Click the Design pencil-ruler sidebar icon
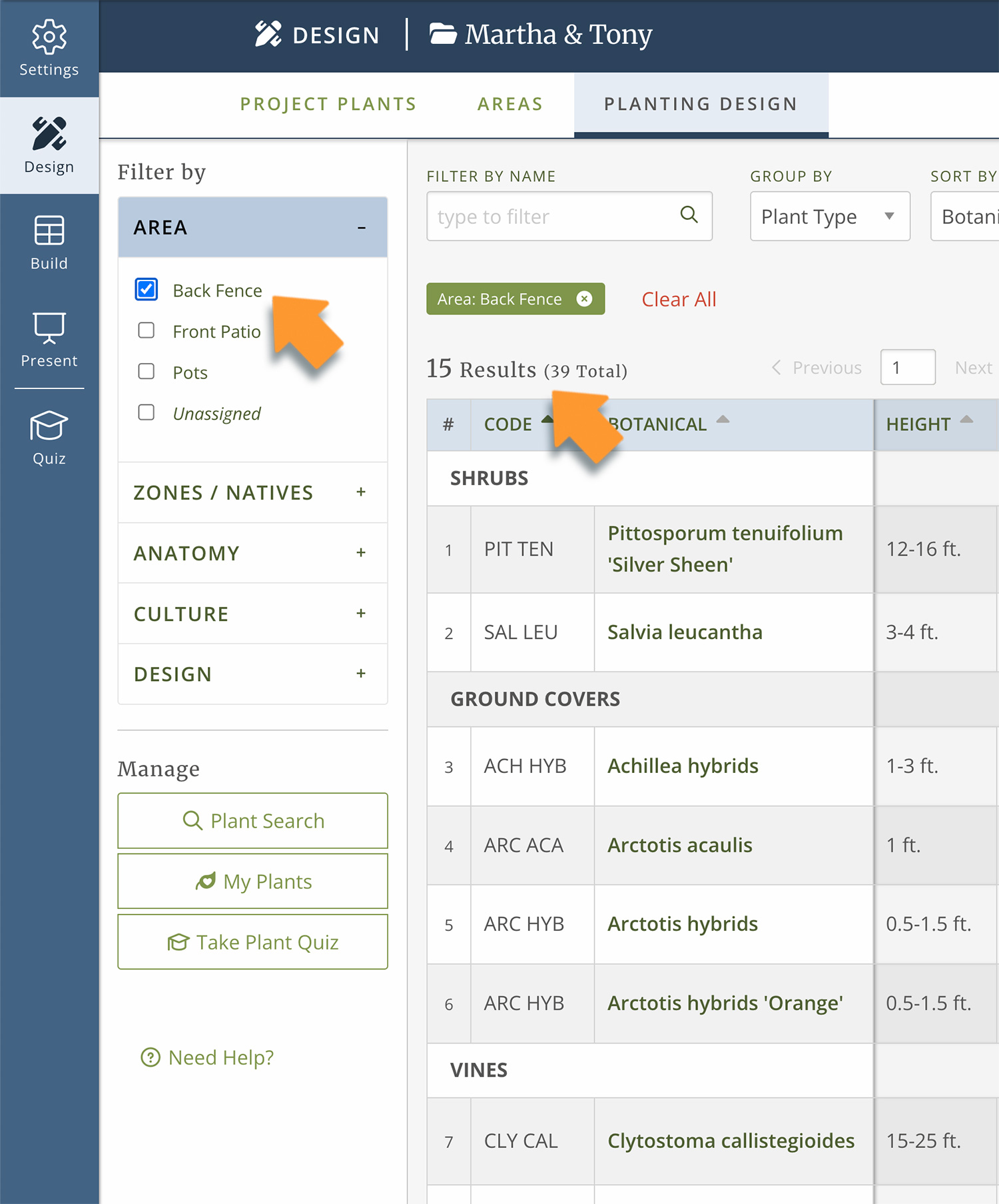 49,134
